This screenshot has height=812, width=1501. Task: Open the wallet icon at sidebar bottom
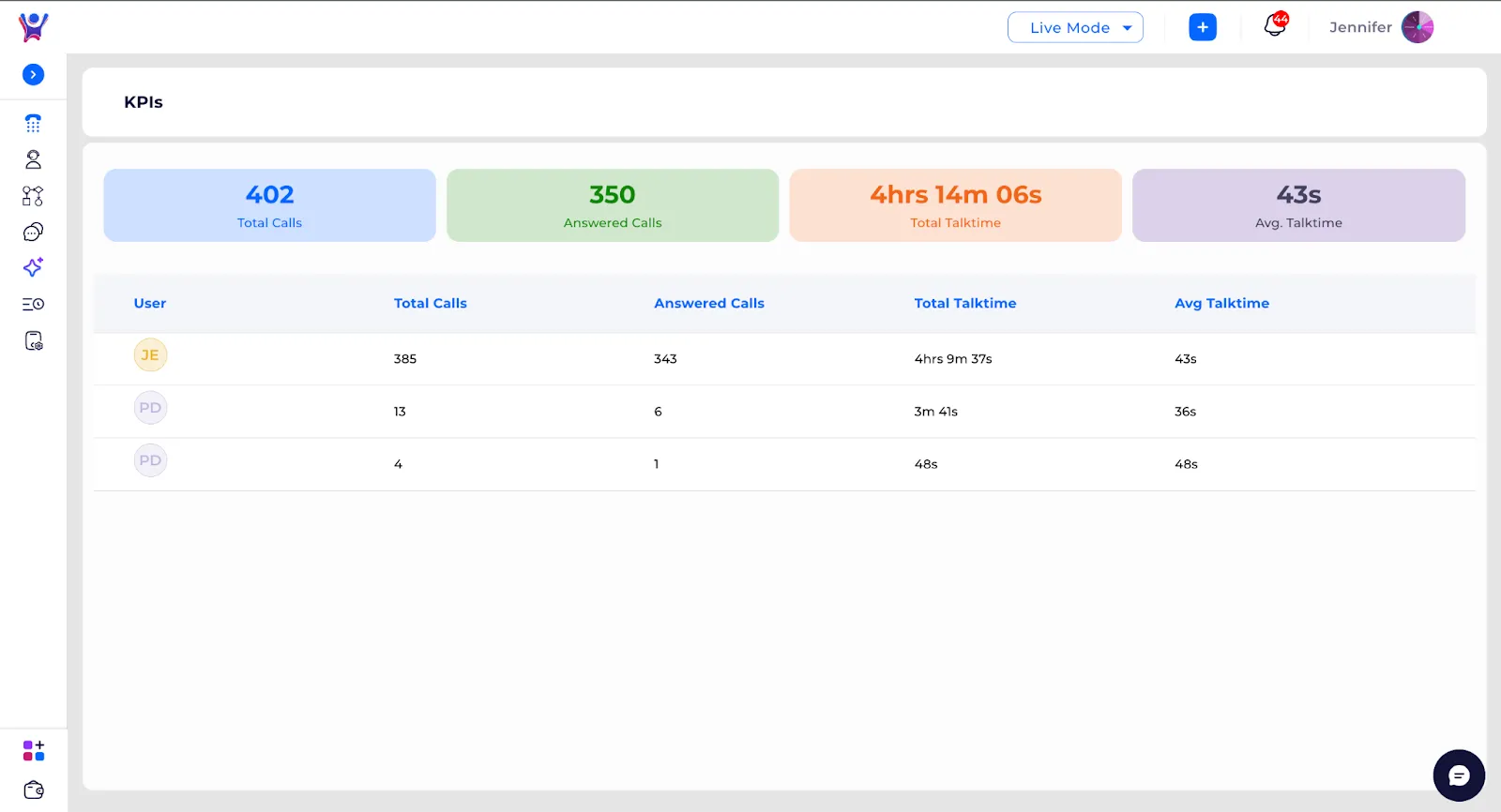point(34,789)
